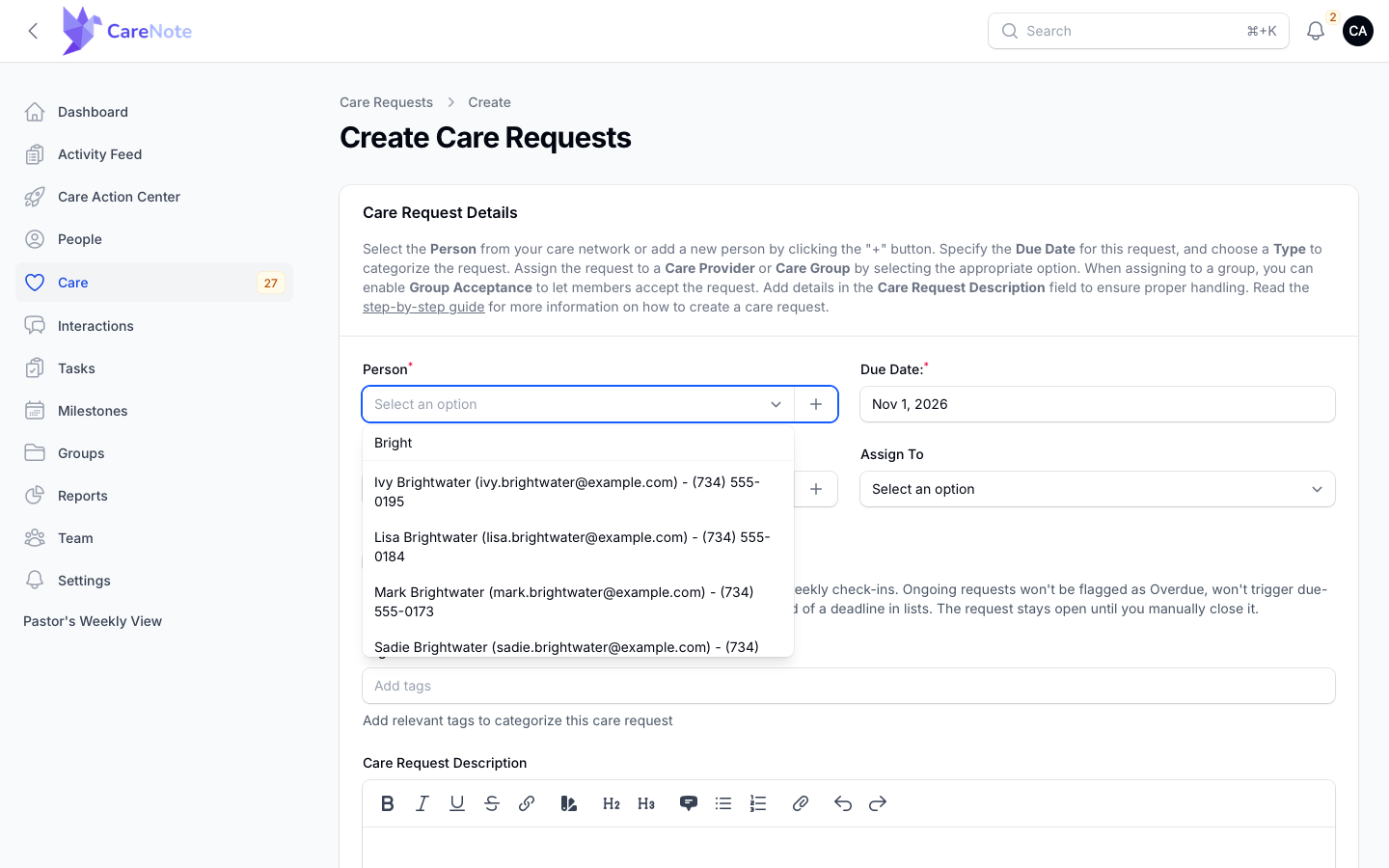Open Dashboard in the sidebar
Screen dimensions: 1389x868
click(x=154, y=112)
